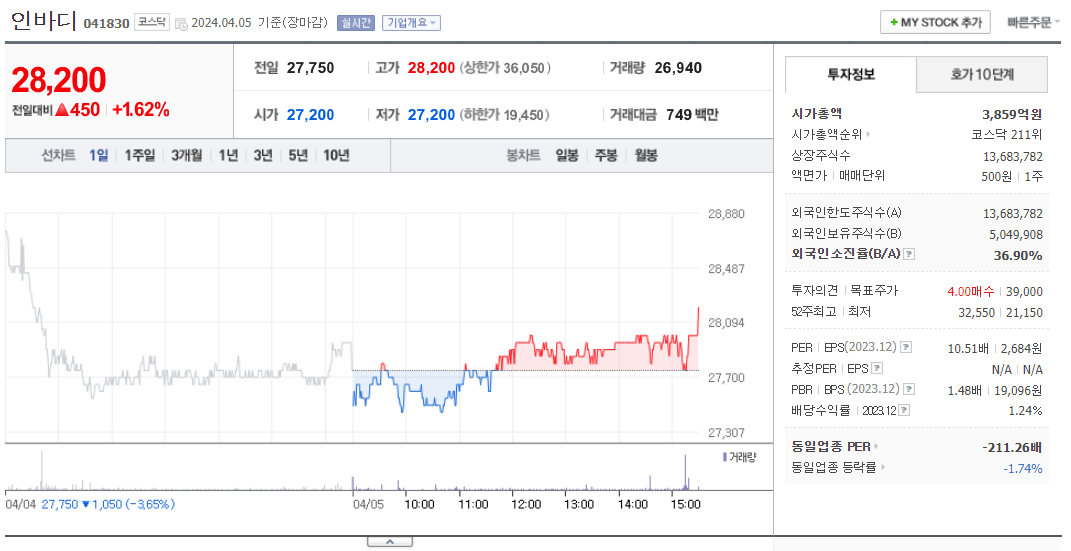Select the 3개월 line chart period
This screenshot has width=1071, height=551.
pos(186,156)
